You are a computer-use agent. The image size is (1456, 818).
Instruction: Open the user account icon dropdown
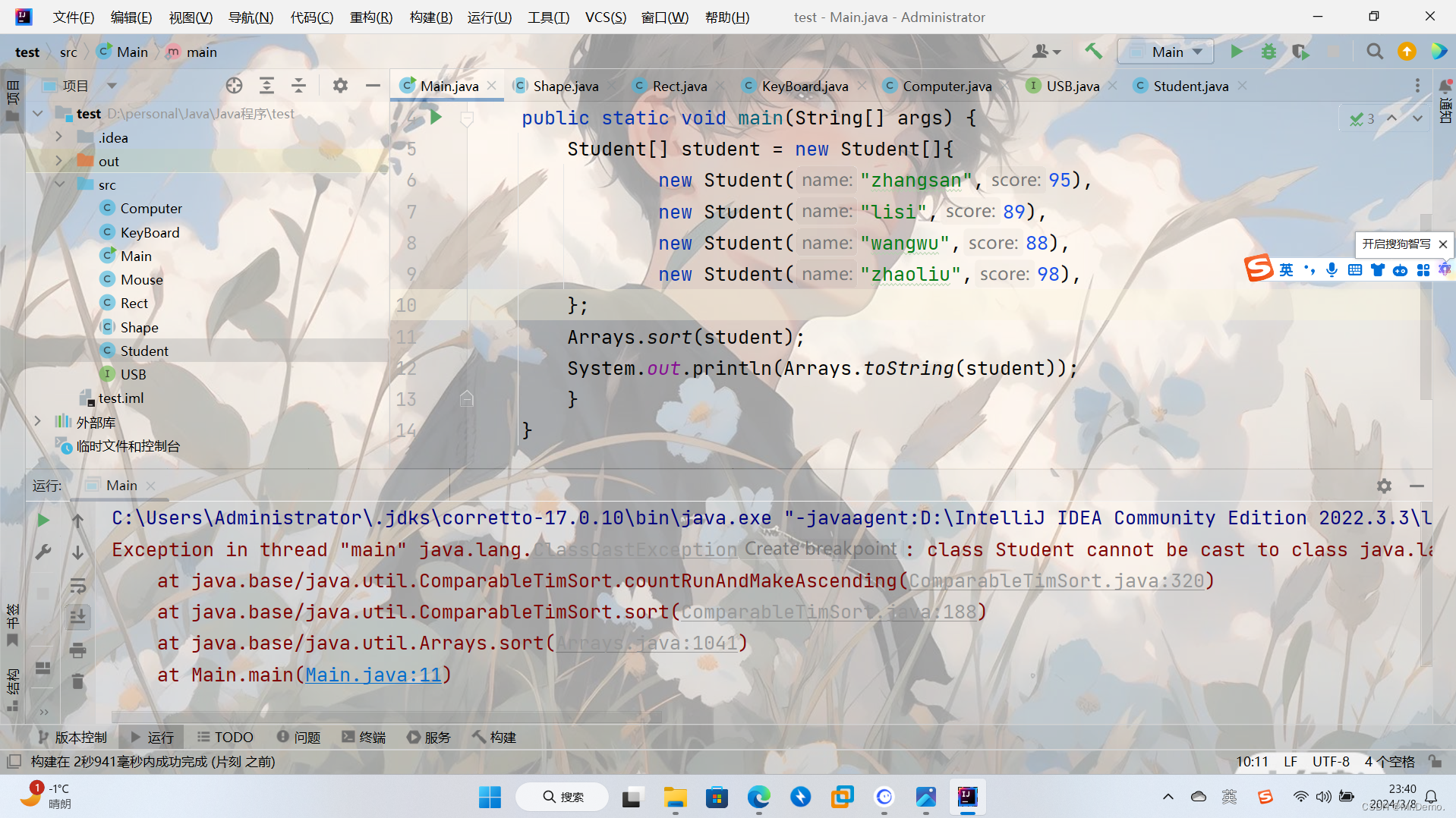pyautogui.click(x=1046, y=52)
